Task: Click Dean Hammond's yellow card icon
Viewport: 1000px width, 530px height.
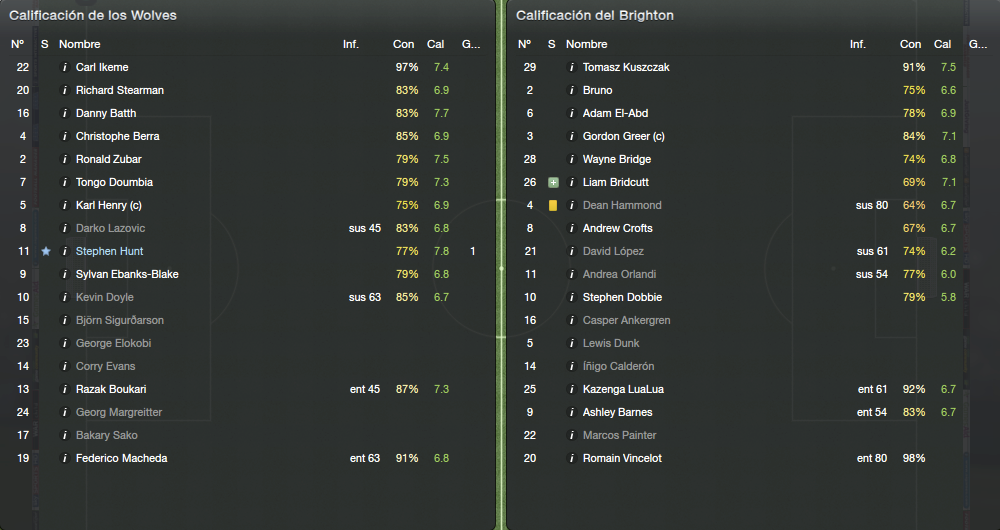Action: coord(552,205)
